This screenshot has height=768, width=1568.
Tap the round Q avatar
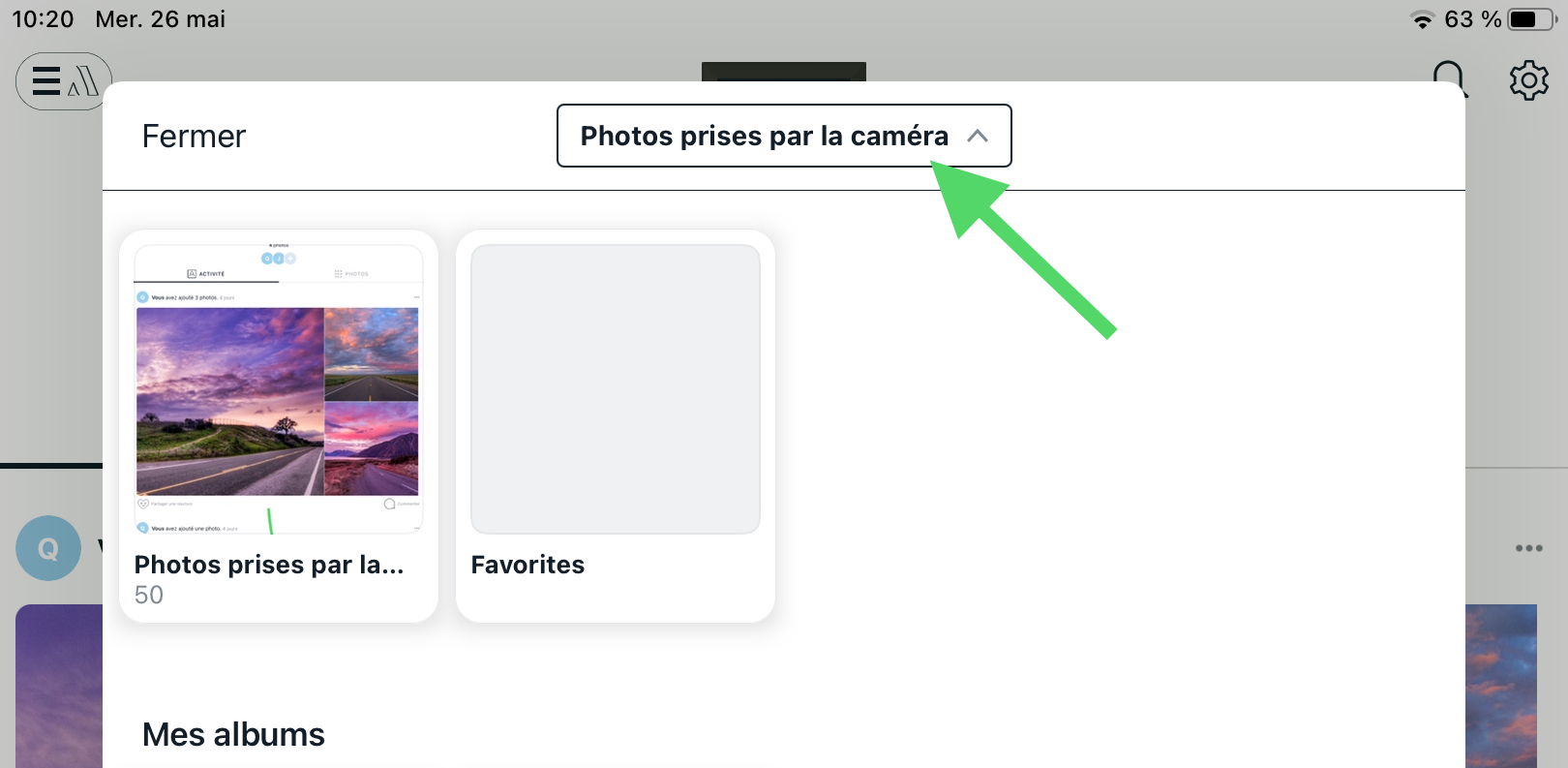click(48, 549)
